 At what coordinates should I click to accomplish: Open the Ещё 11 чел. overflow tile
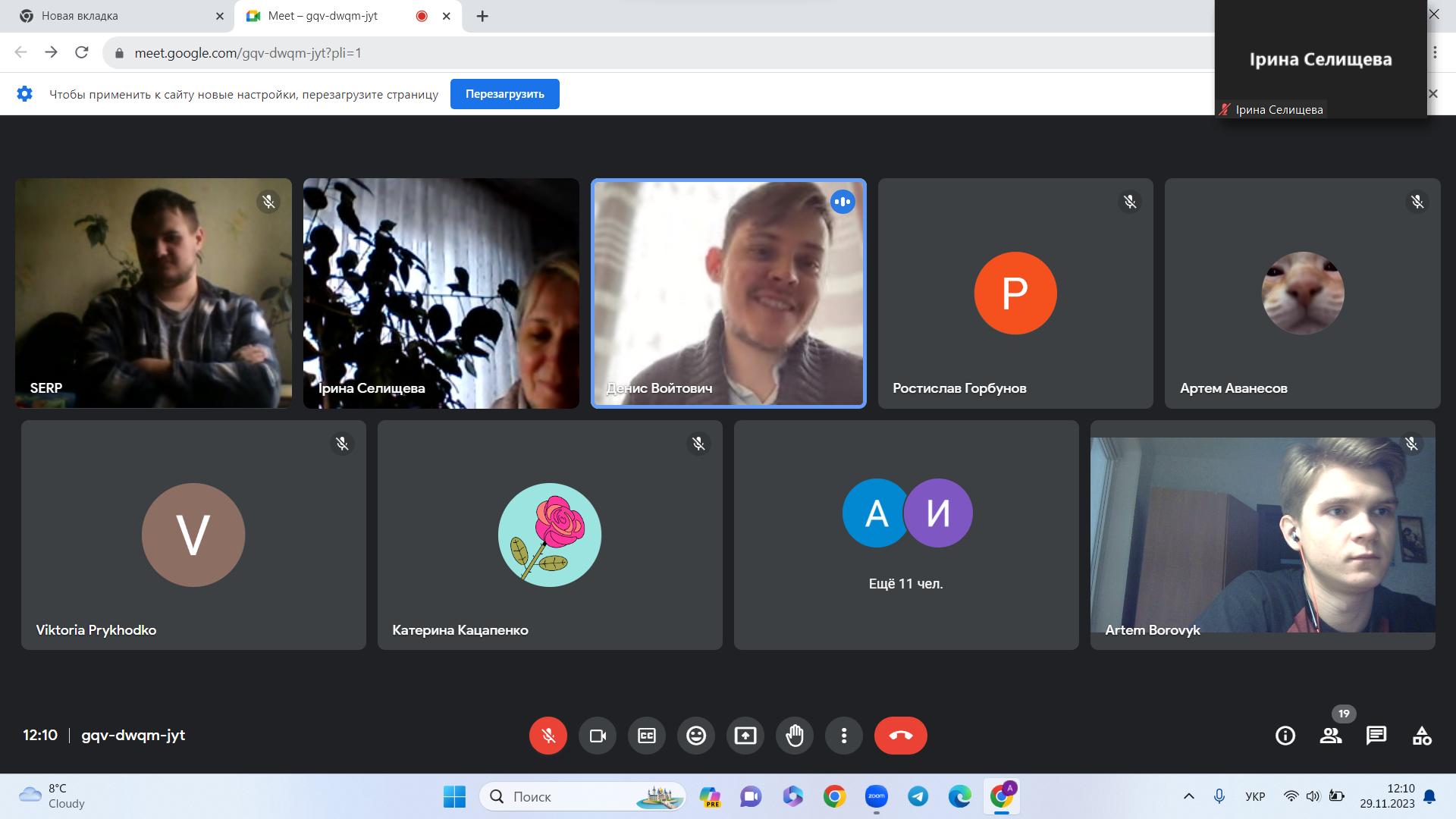[906, 535]
